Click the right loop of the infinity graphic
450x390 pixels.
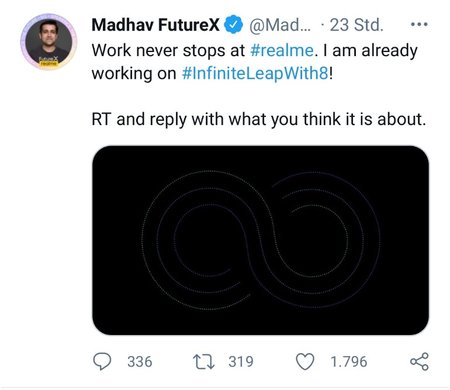320,238
